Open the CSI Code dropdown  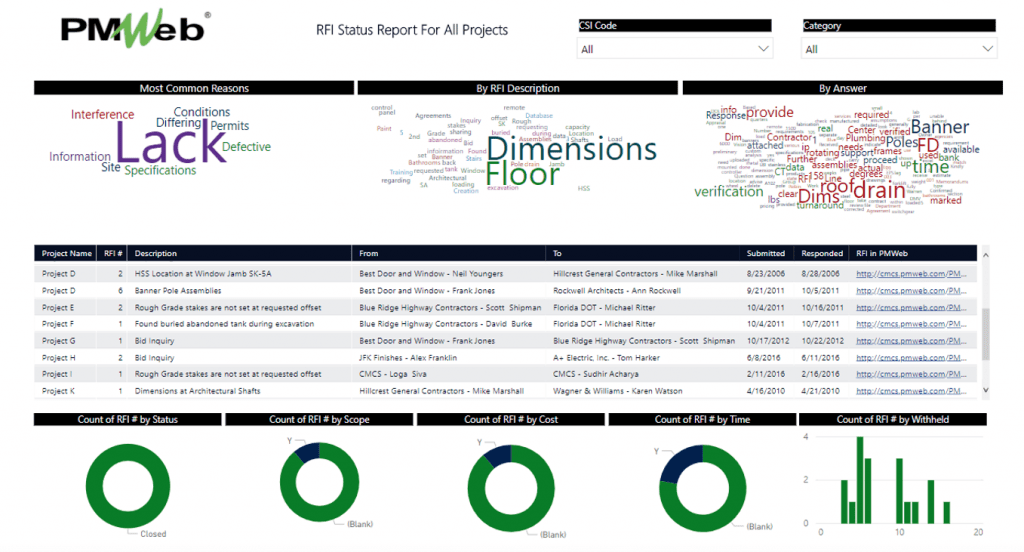point(675,49)
